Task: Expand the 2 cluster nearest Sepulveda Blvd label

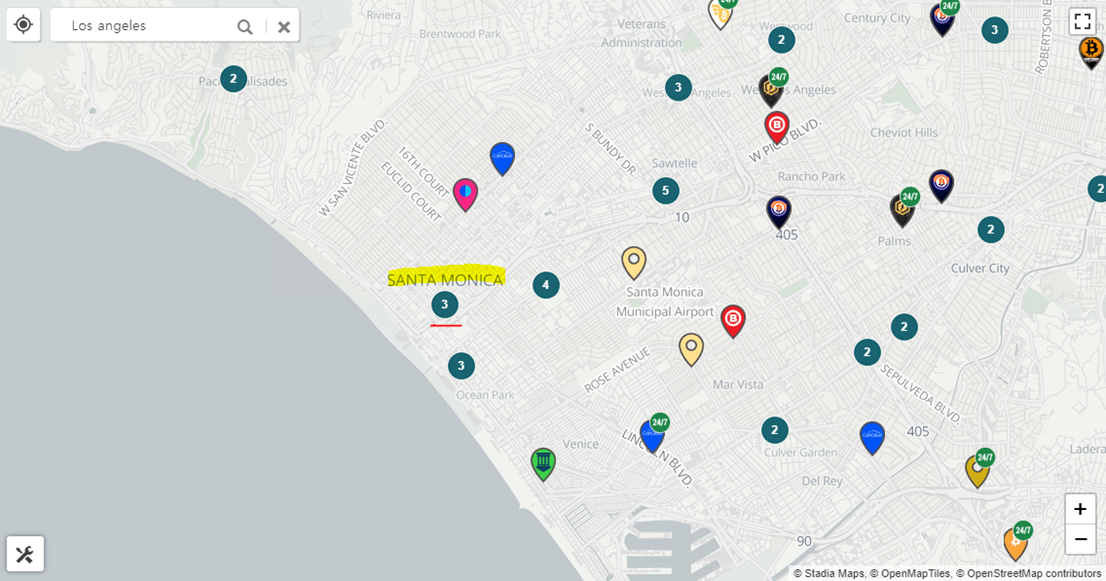Action: click(867, 353)
